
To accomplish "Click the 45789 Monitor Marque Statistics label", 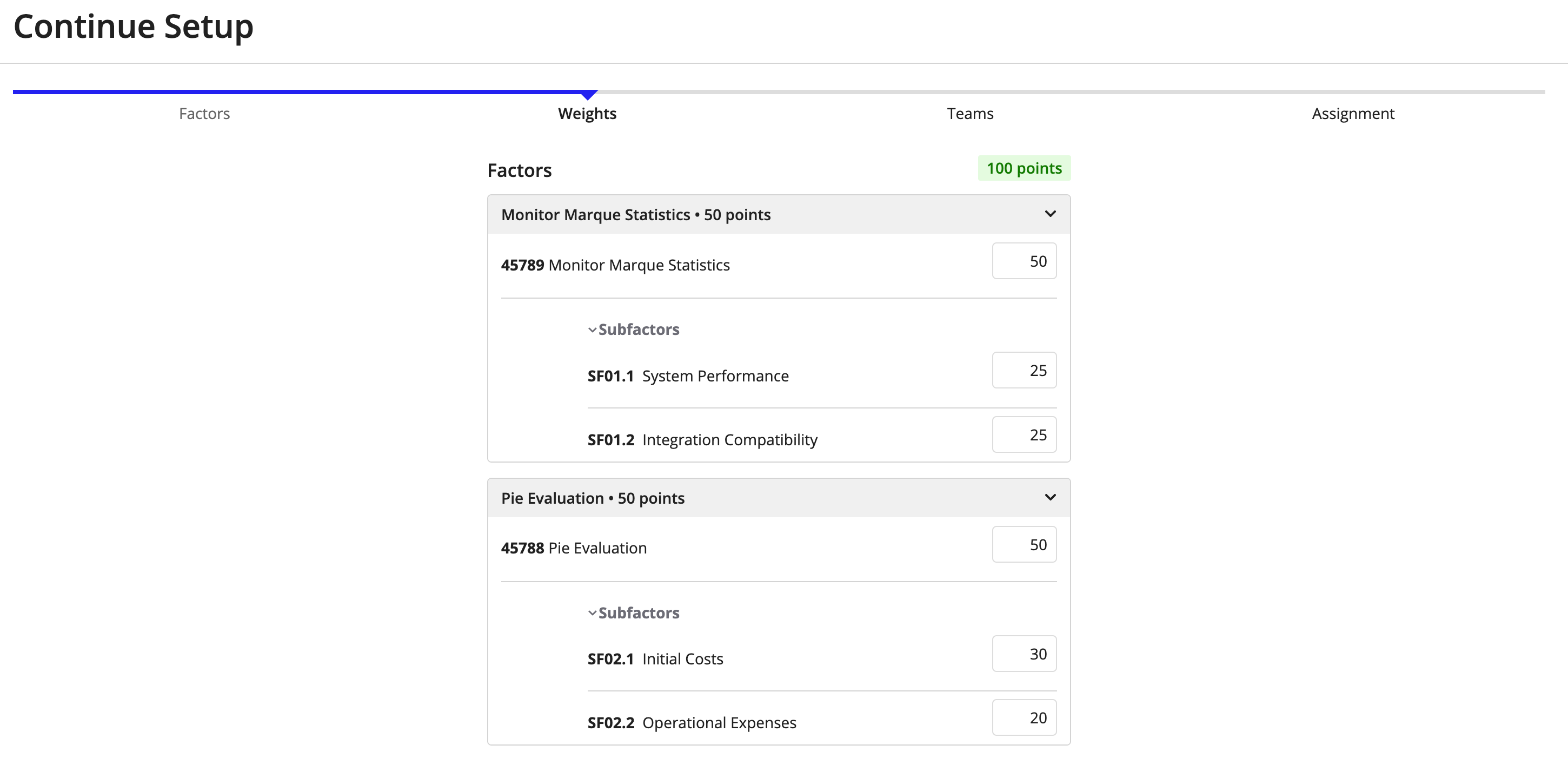I will 615,265.
